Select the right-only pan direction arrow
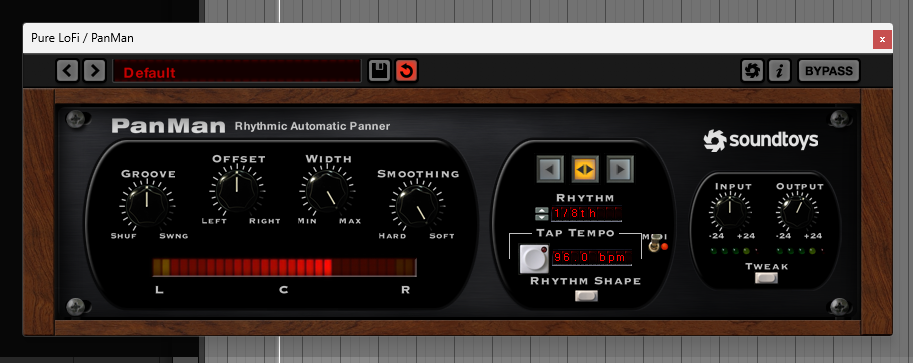The image size is (913, 363). [x=620, y=170]
